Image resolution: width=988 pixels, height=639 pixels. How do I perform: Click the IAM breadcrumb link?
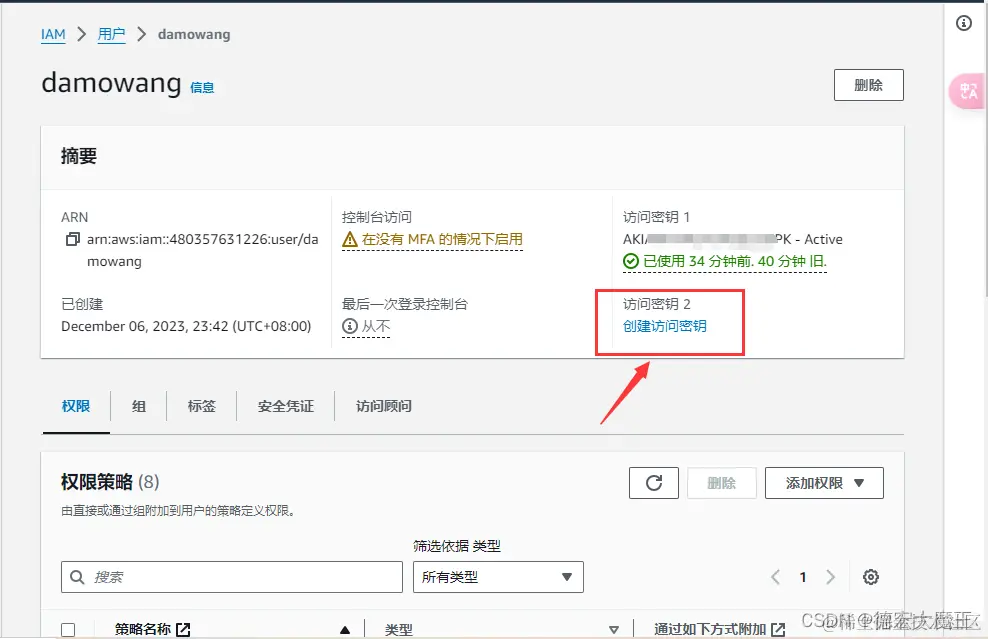point(53,34)
